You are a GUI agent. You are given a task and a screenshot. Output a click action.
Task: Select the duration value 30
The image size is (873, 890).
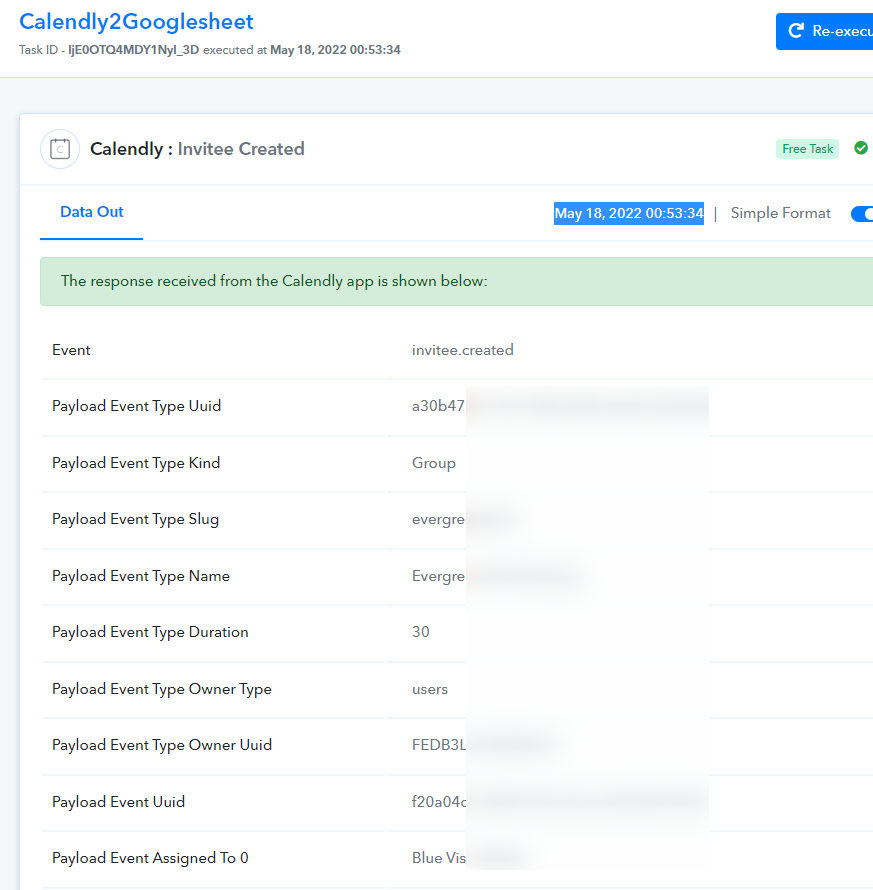tap(421, 632)
